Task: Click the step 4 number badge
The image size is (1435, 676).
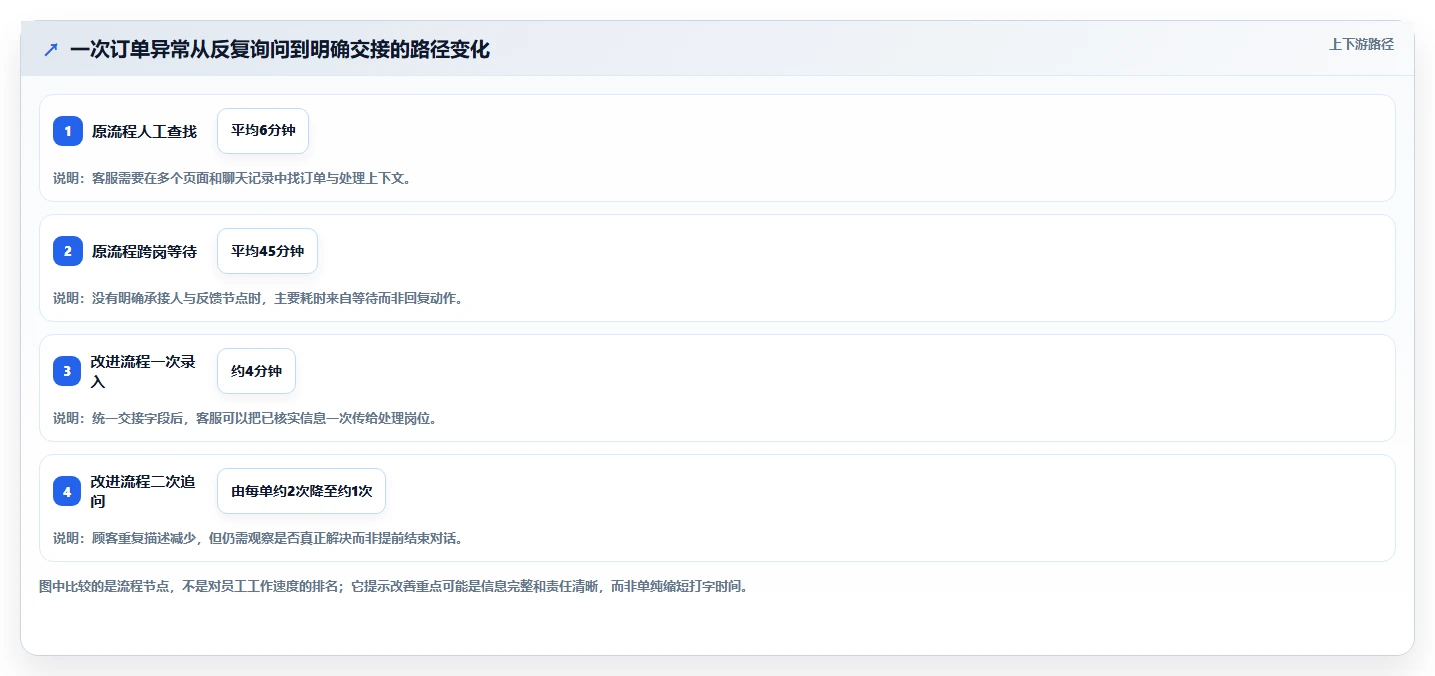Action: click(67, 491)
